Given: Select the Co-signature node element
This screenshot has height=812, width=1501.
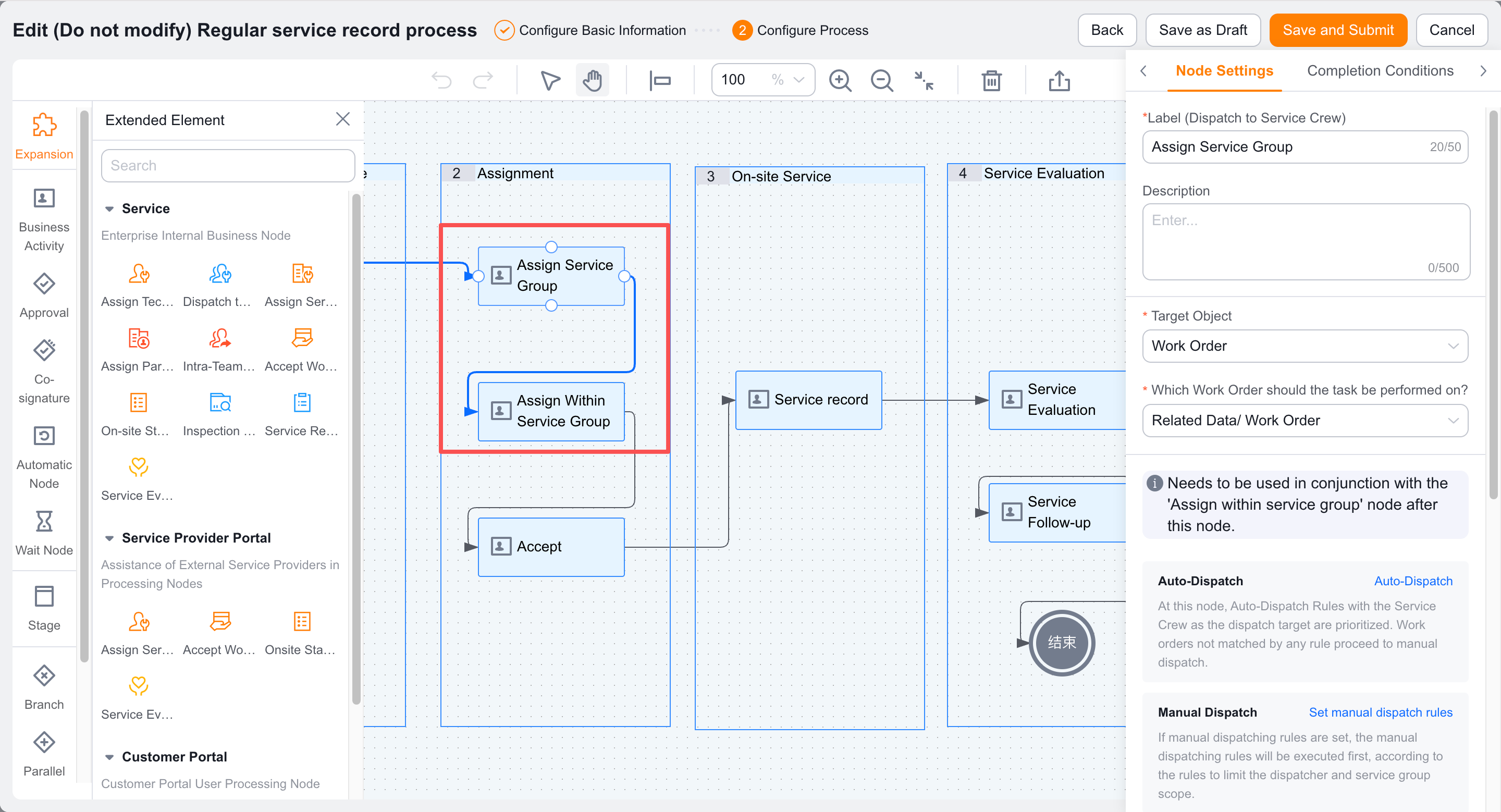Looking at the screenshot, I should pyautogui.click(x=44, y=372).
